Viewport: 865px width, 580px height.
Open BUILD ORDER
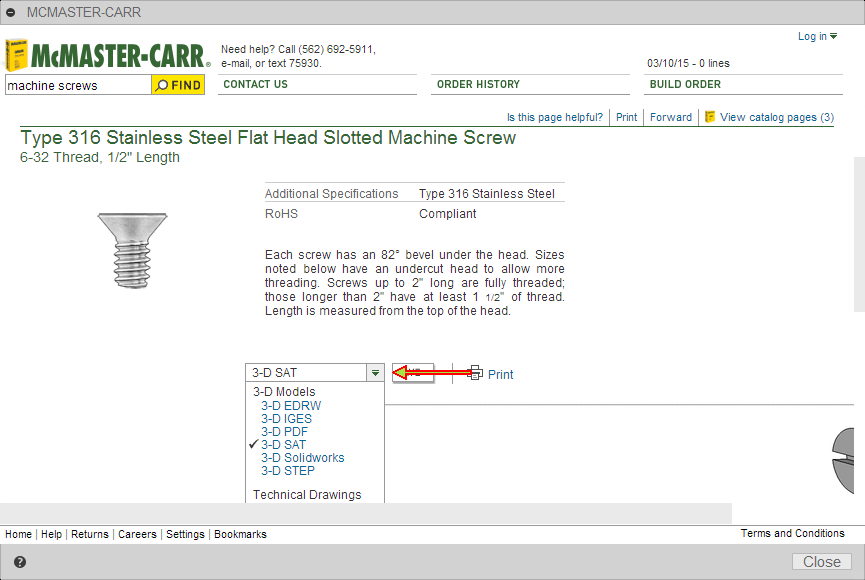(x=685, y=84)
